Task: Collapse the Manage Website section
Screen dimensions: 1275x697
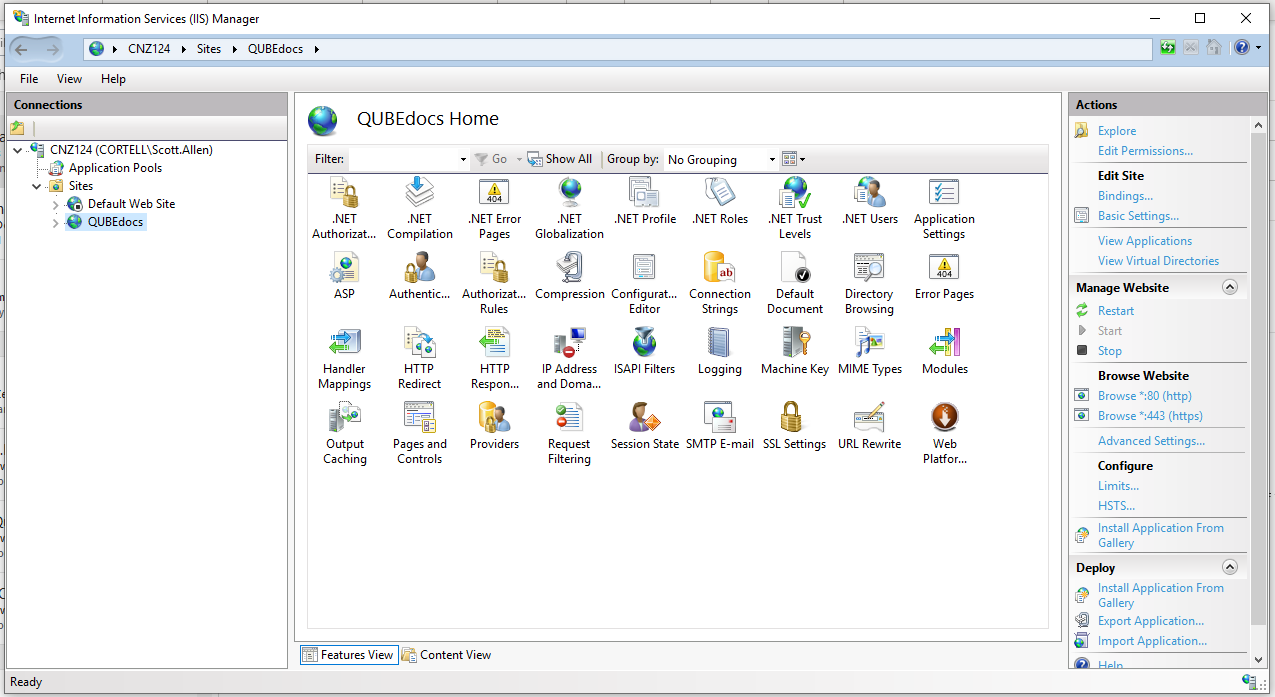Action: (x=1229, y=287)
